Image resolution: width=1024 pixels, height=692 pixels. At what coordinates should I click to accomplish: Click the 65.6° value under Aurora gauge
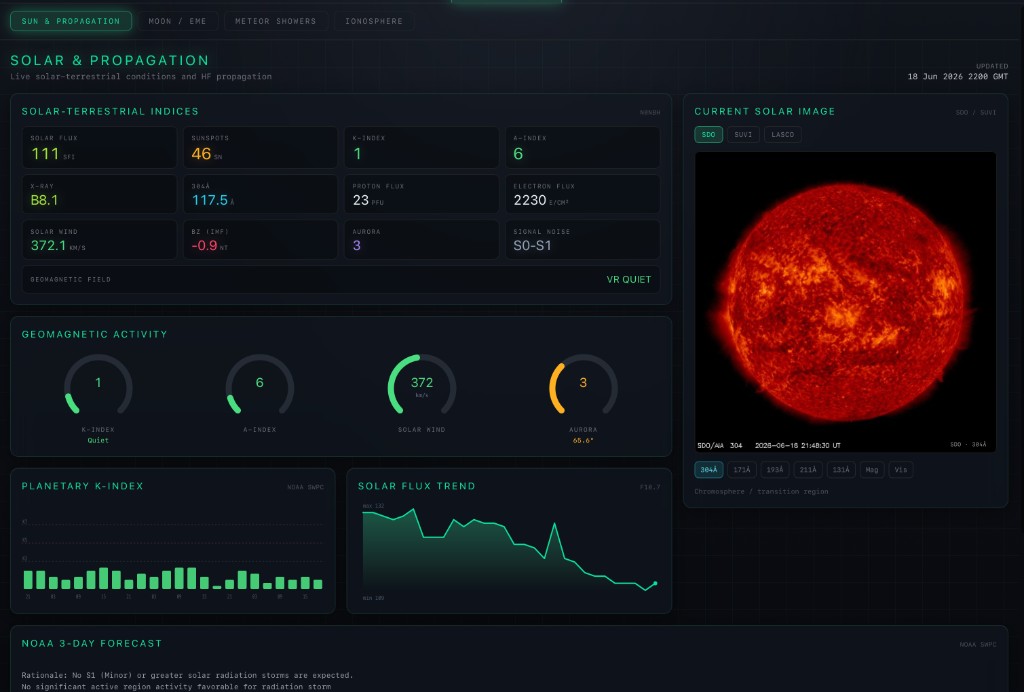pos(583,441)
